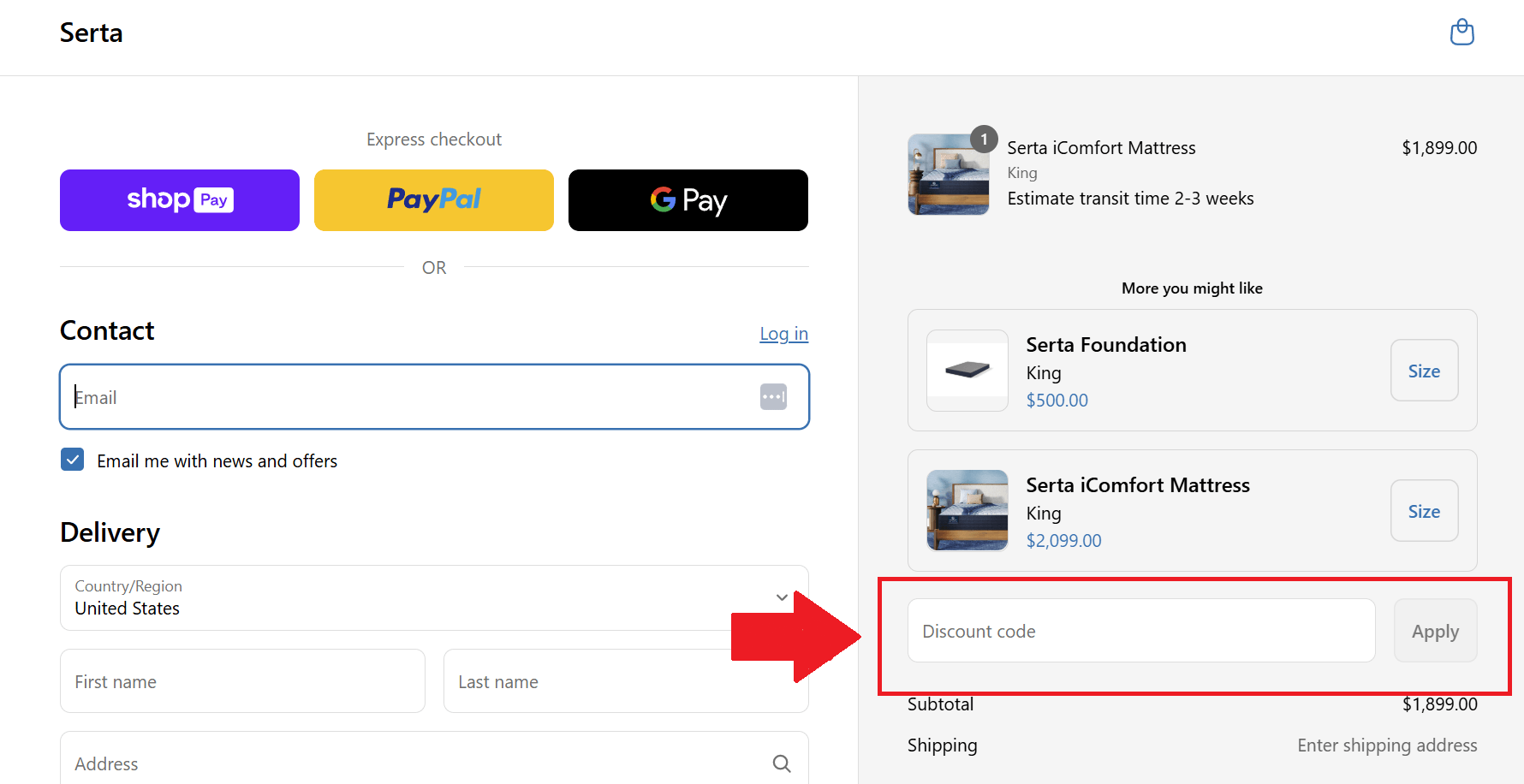
Task: Open recommended iComfort Mattress thumbnail
Action: pos(967,510)
